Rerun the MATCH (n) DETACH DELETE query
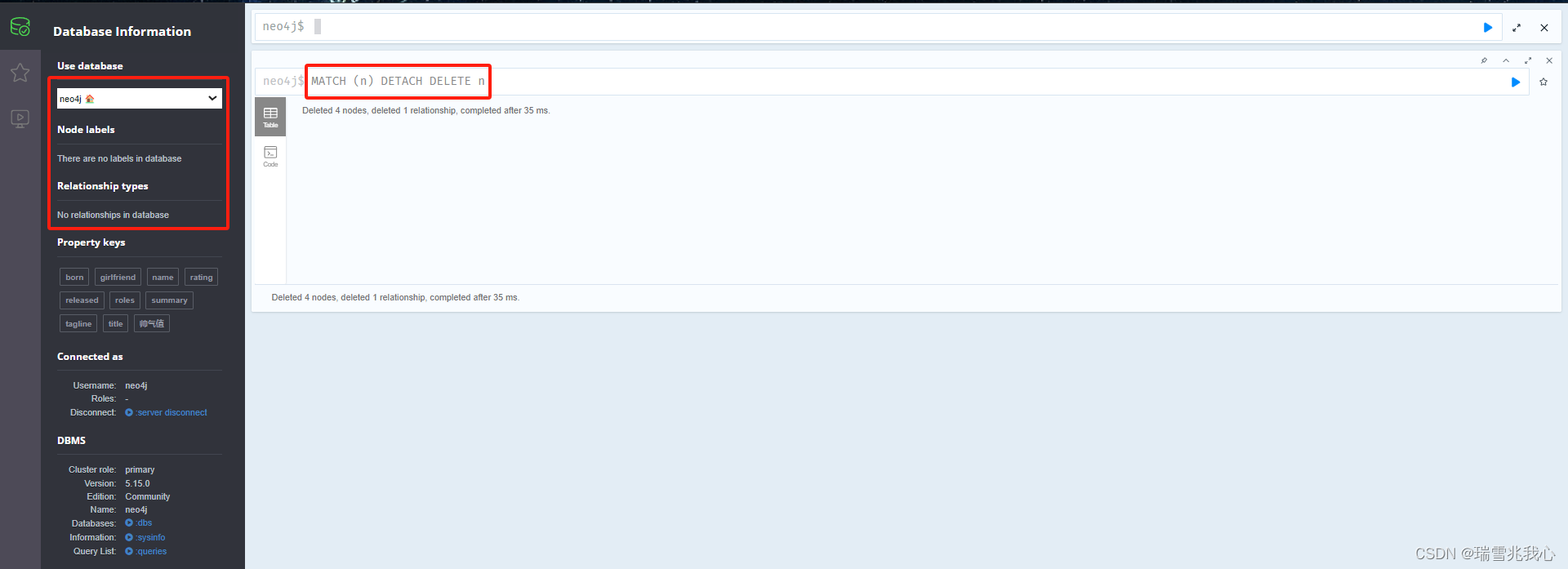 (1516, 82)
